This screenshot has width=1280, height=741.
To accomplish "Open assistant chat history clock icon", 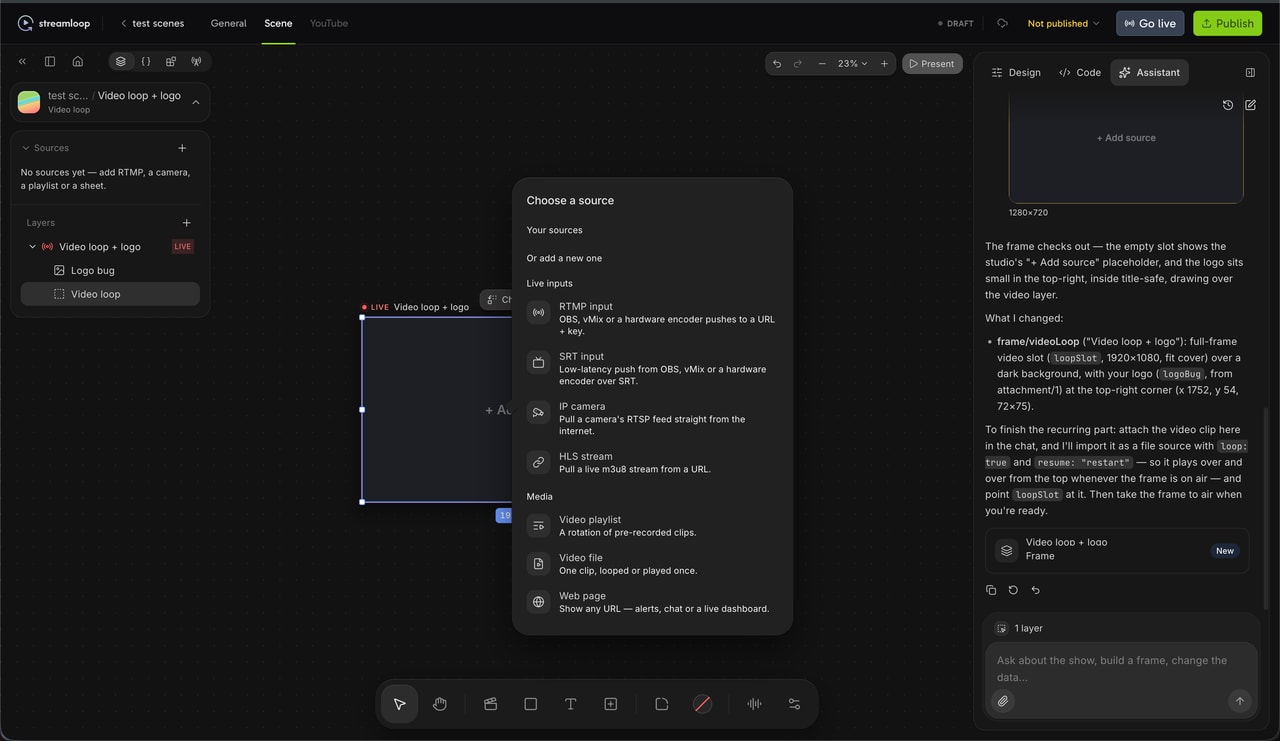I will point(1228,105).
